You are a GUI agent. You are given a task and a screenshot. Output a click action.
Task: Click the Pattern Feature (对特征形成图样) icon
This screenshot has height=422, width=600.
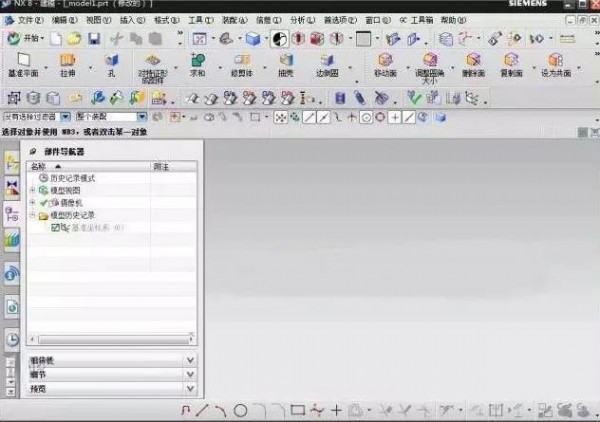(x=153, y=60)
